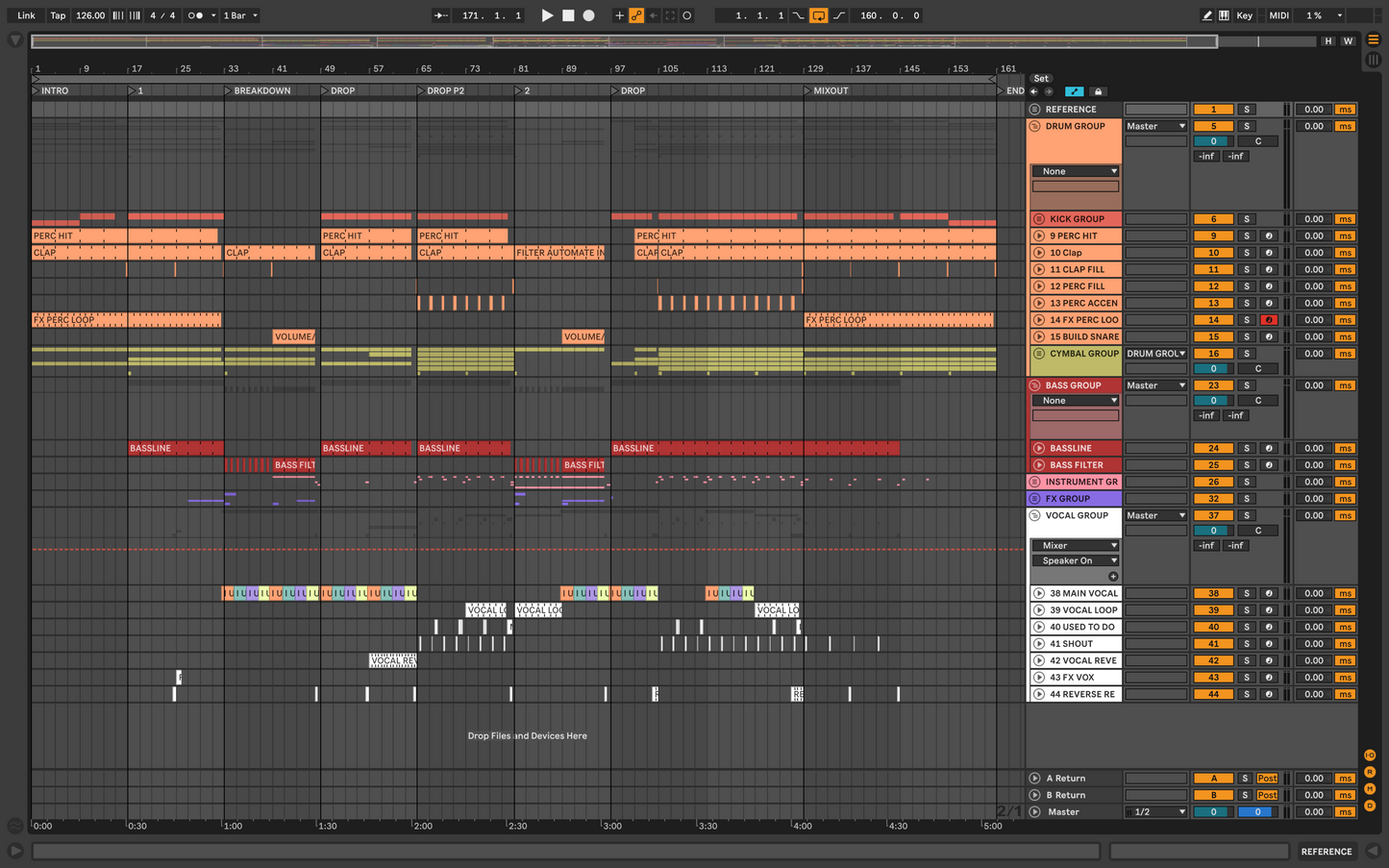Click the Tap tempo button
This screenshot has height=868, width=1389.
point(59,15)
